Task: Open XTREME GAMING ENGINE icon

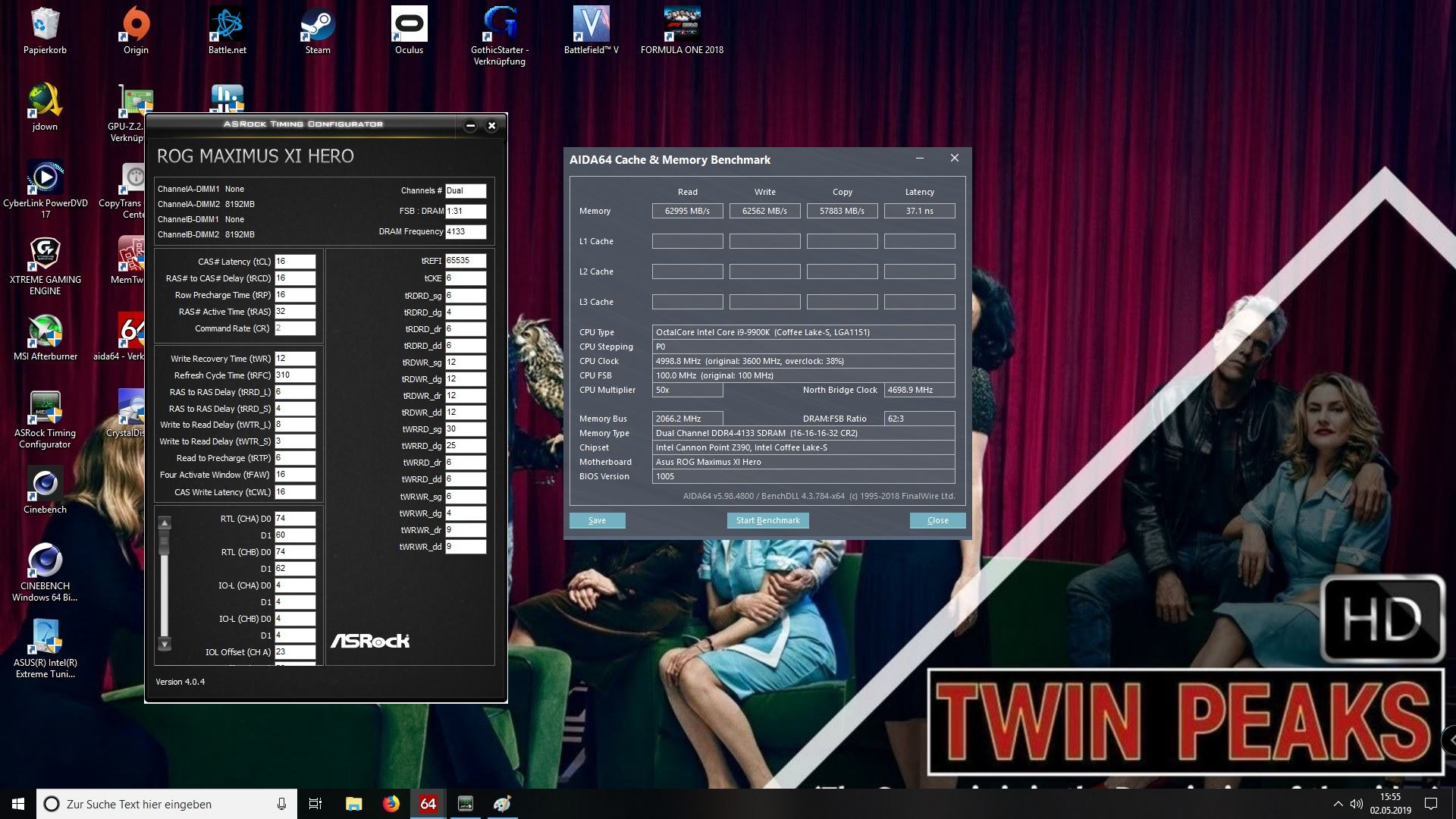Action: [x=45, y=265]
